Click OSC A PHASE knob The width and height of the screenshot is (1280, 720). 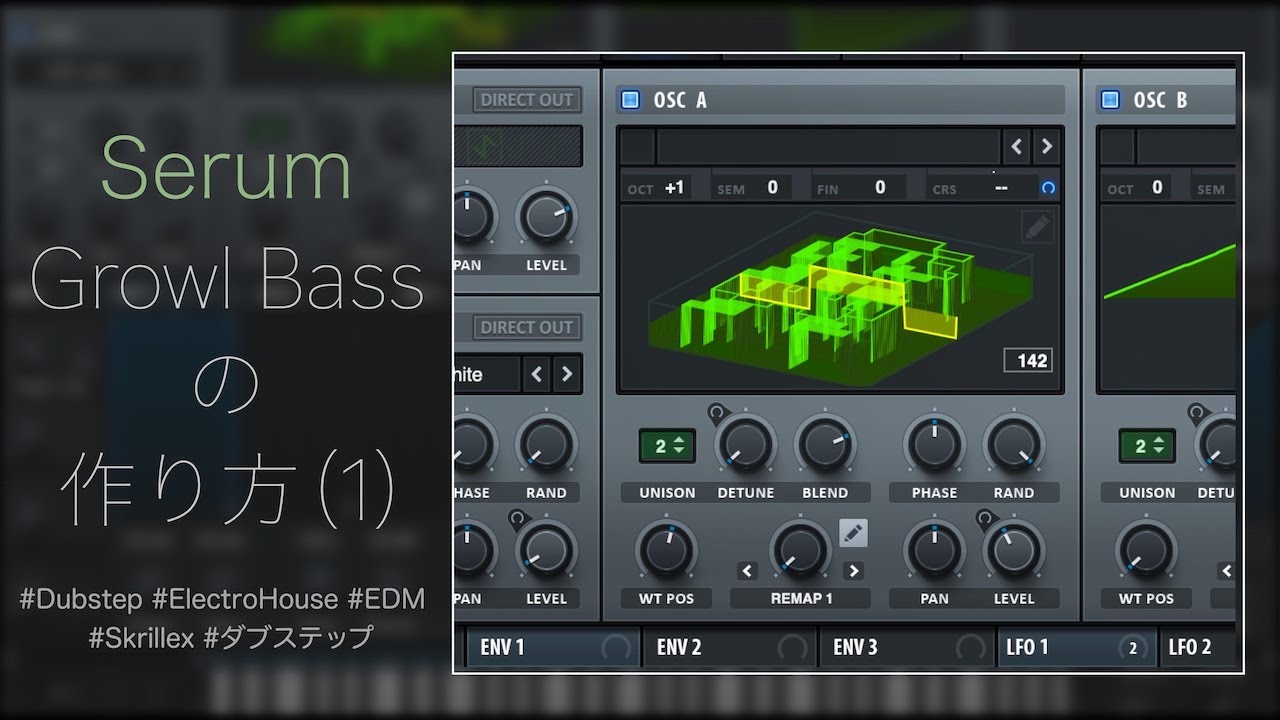934,445
